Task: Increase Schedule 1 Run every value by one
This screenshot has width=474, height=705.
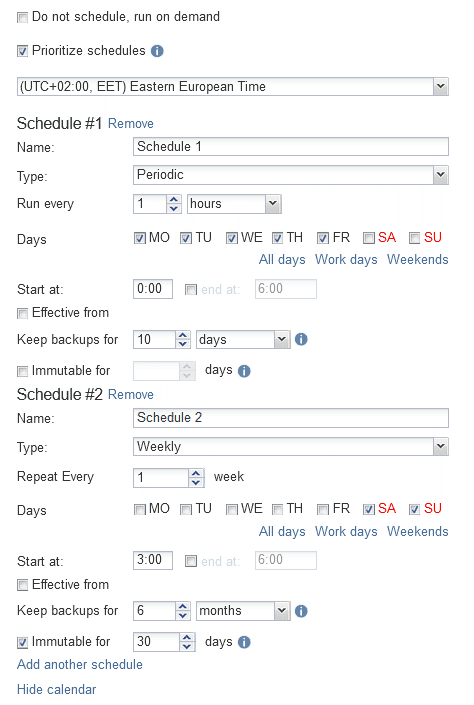Action: (174, 199)
